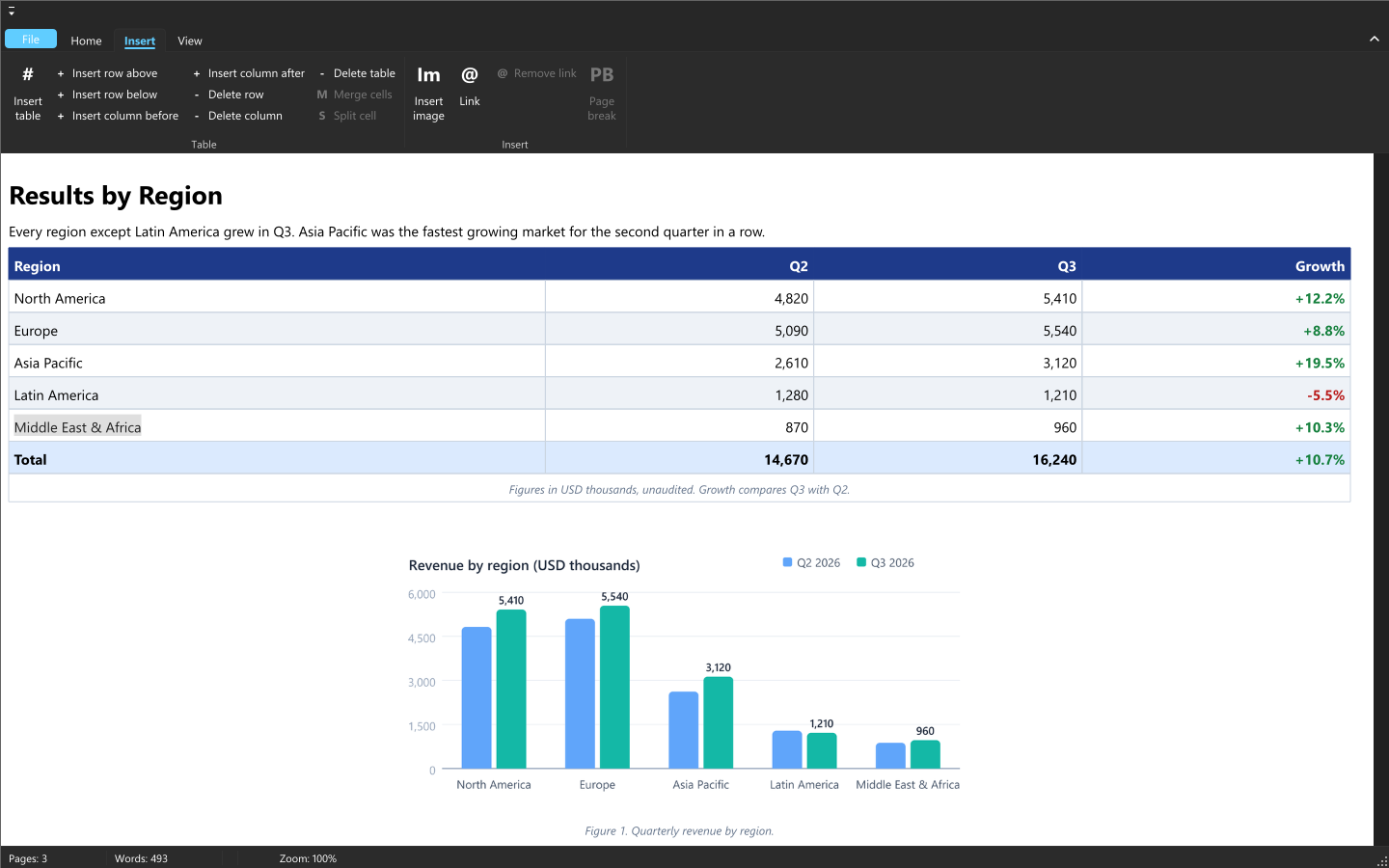
Task: Click the Zoom: 100% status bar entry
Action: [308, 858]
